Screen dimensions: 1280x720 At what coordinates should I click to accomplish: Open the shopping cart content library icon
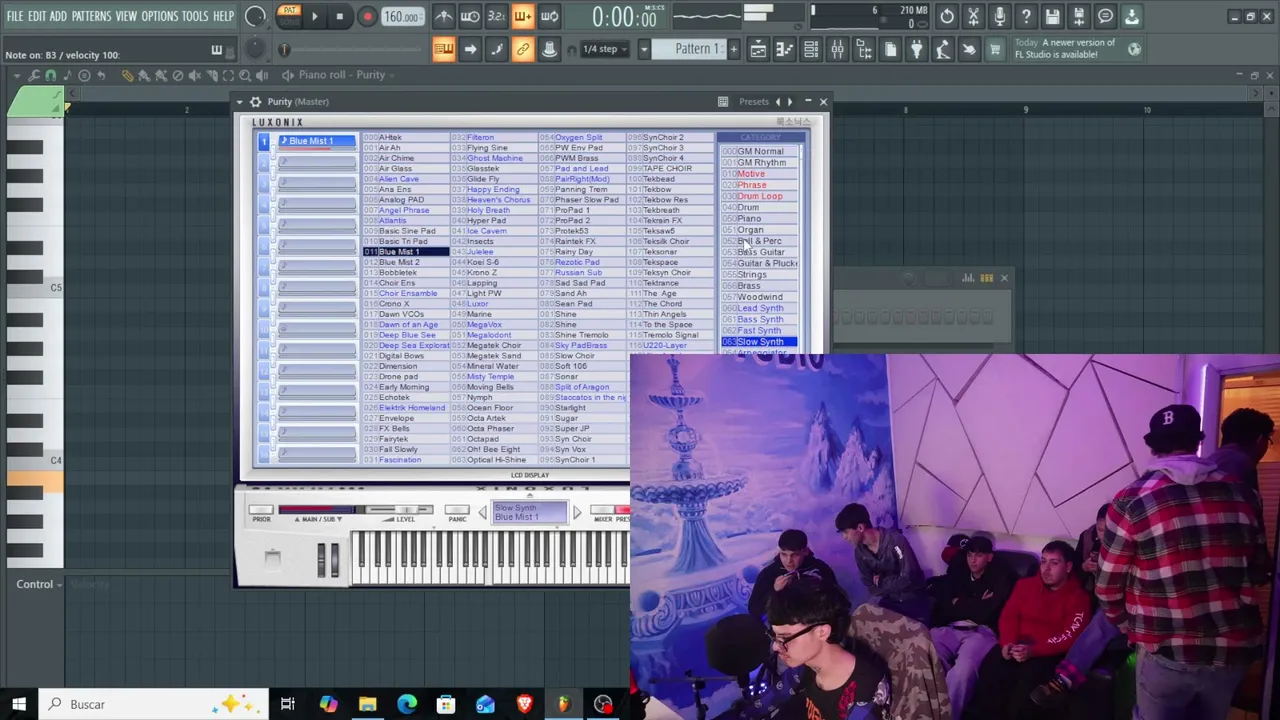tap(995, 49)
